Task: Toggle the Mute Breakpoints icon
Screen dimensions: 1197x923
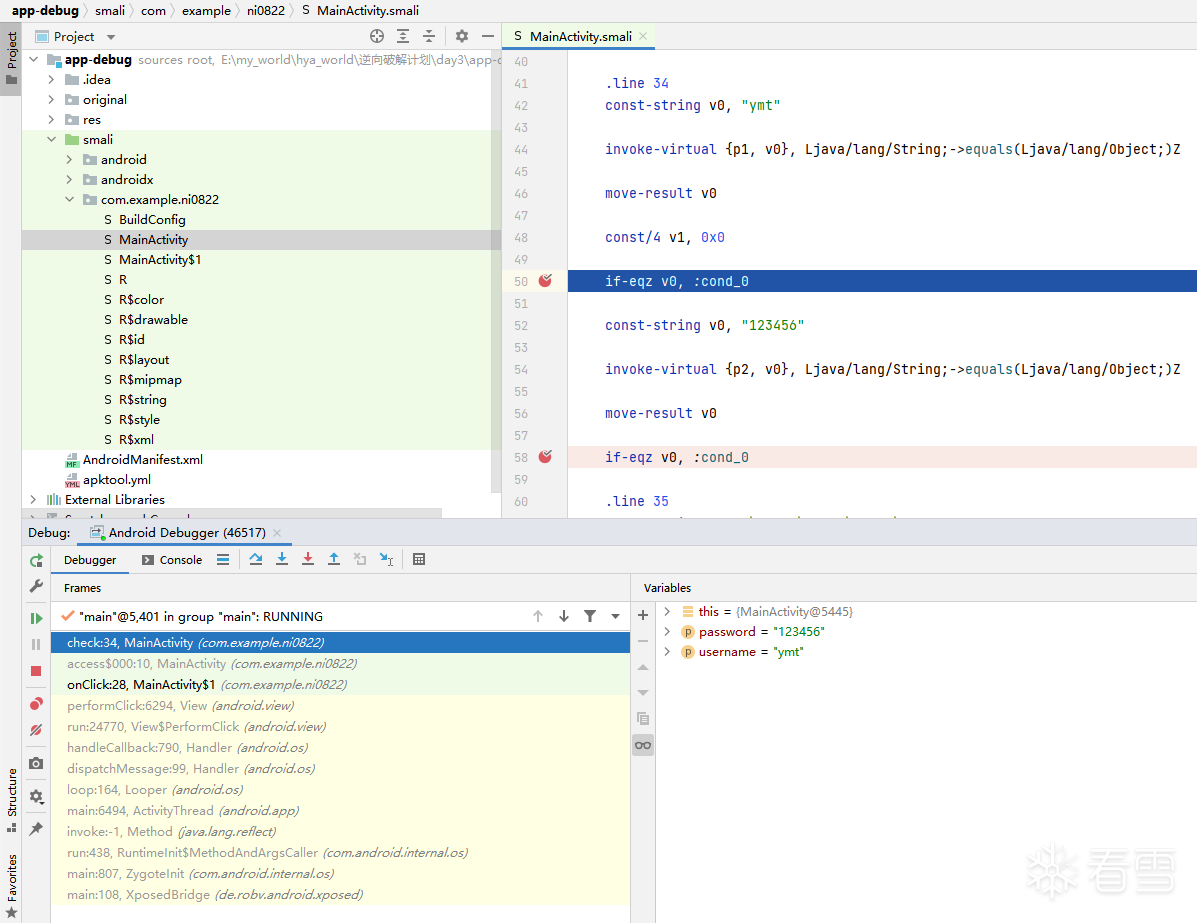Action: (x=36, y=730)
